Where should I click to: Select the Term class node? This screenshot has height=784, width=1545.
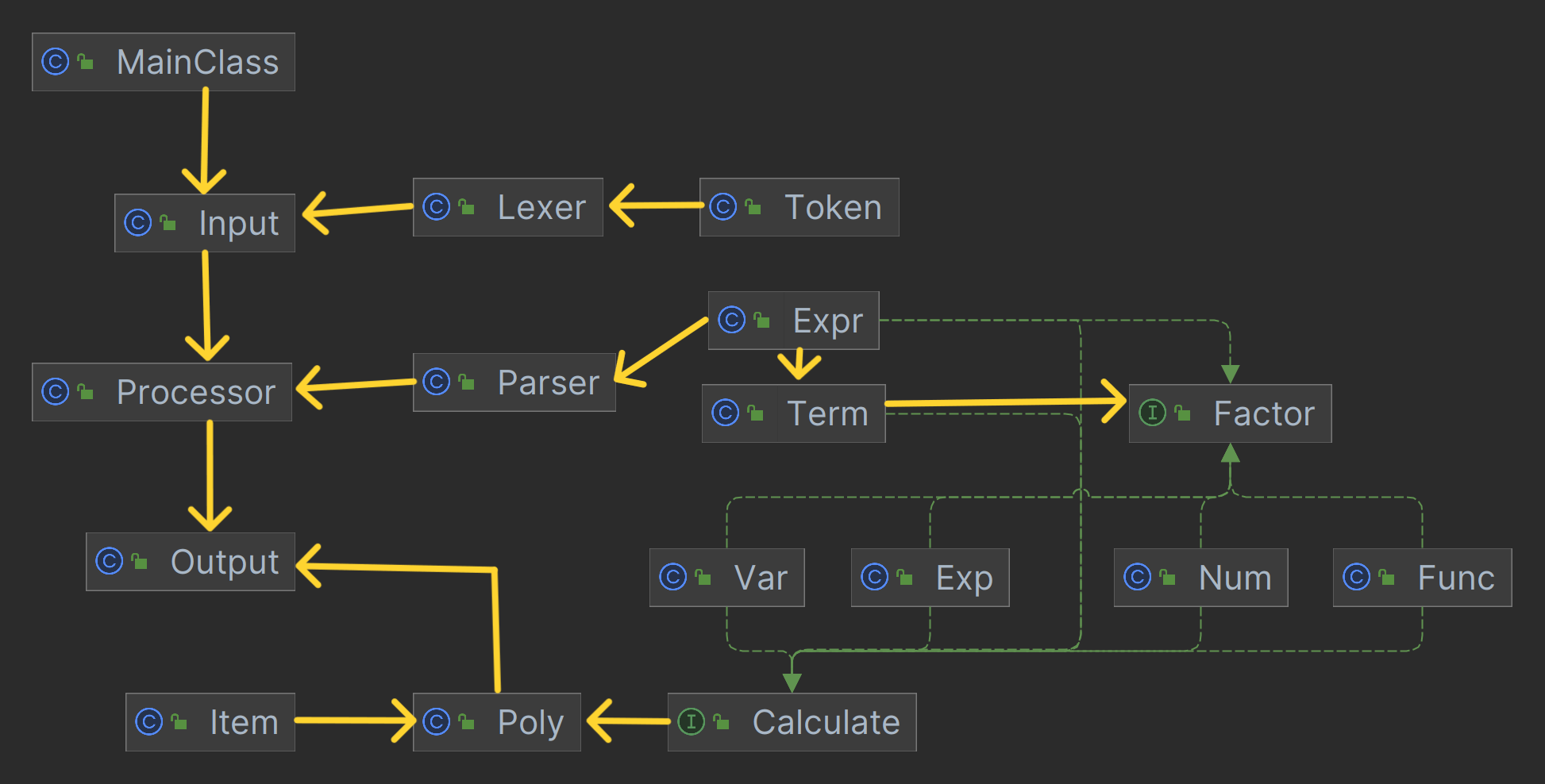pyautogui.click(x=794, y=413)
